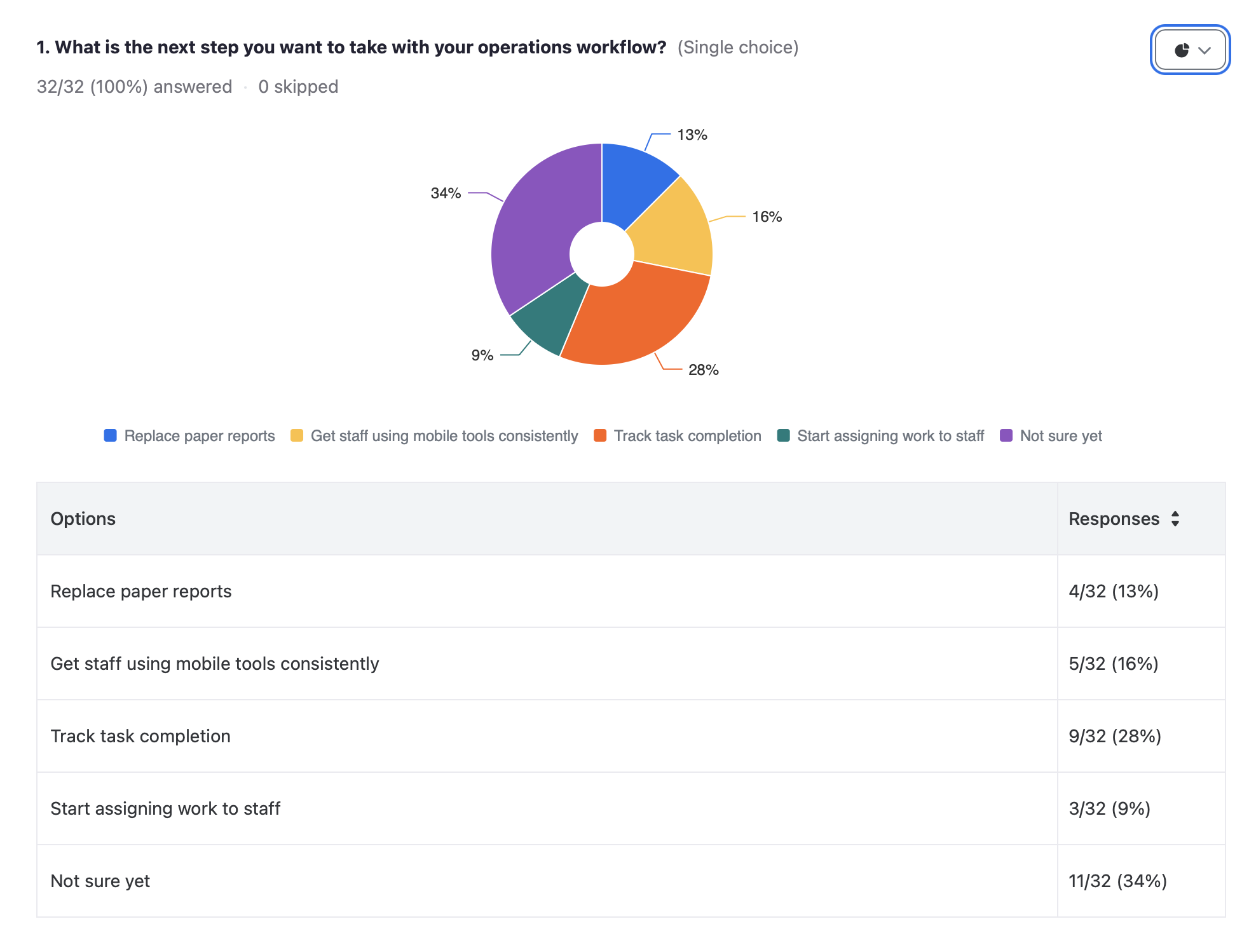1256x952 pixels.
Task: Click the "32/32 (100%) answered" text
Action: coord(134,86)
